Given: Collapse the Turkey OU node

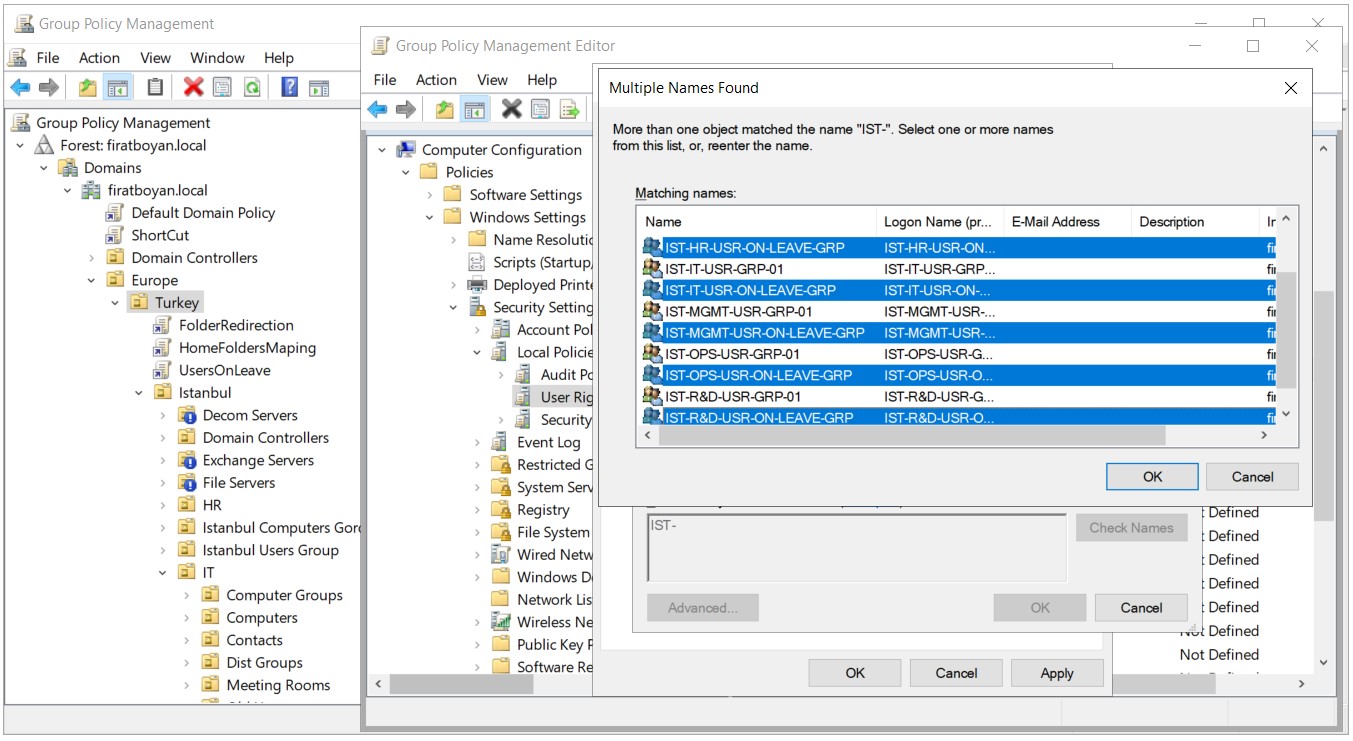Looking at the screenshot, I should [x=115, y=303].
